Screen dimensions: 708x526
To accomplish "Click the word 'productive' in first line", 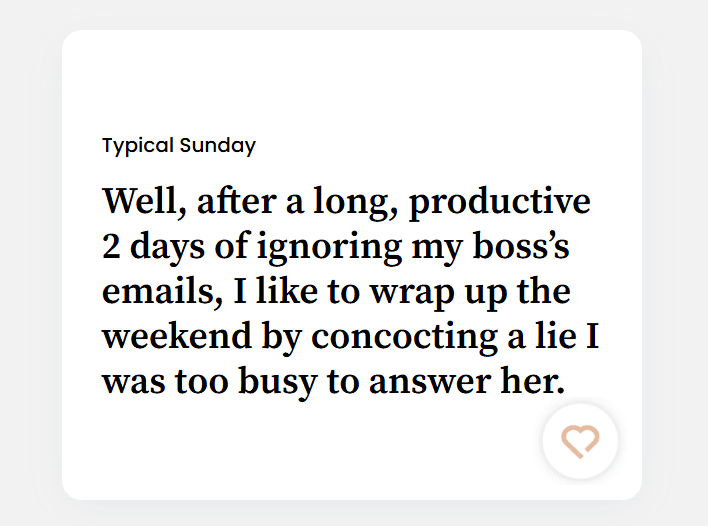I will pos(499,203).
